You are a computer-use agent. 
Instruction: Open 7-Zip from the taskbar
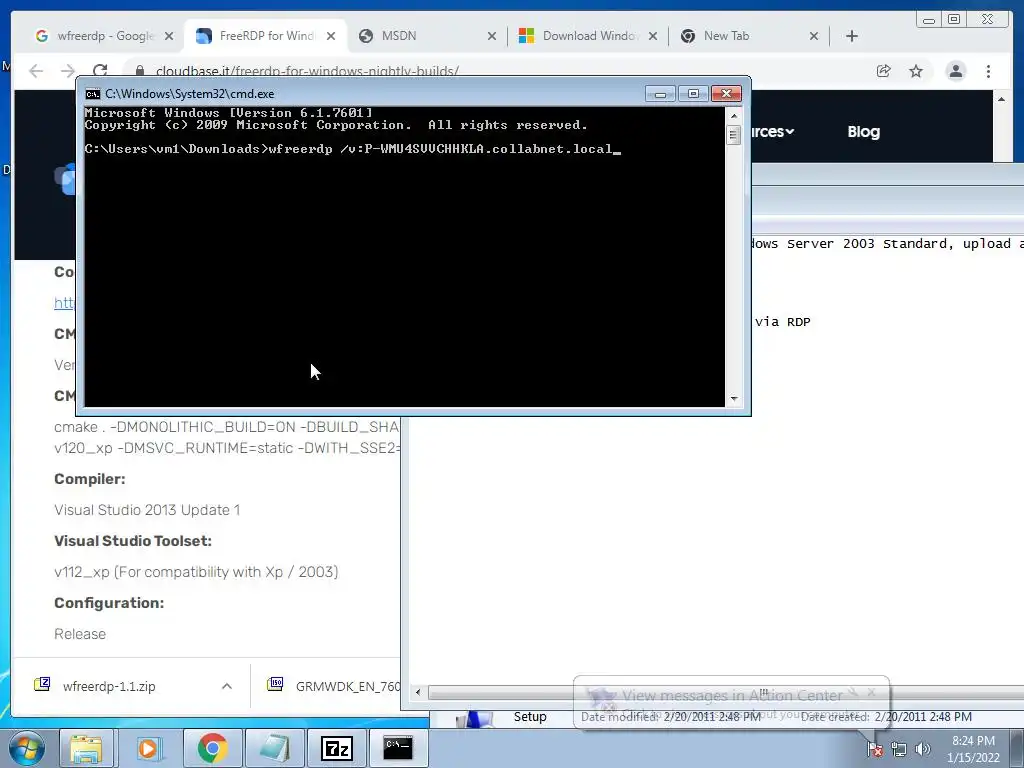click(336, 748)
